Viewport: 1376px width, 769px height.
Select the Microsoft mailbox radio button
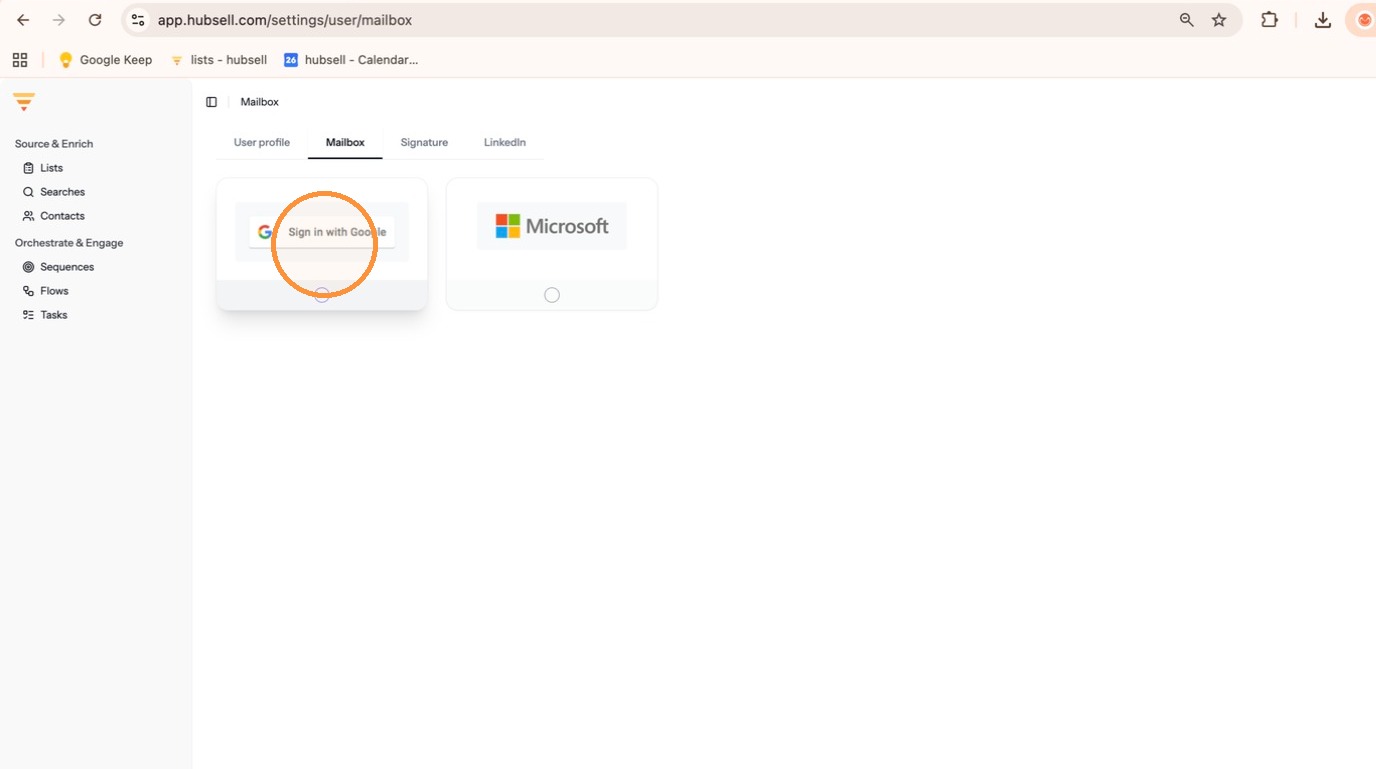(x=552, y=295)
